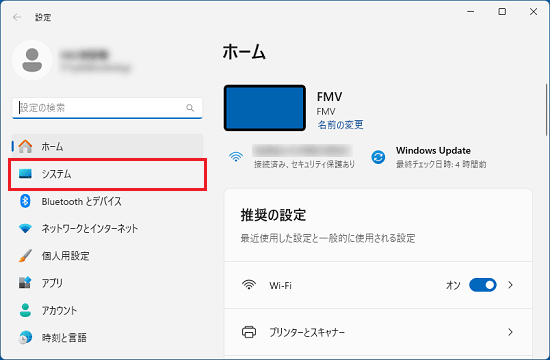Click the back arrow in the title bar
This screenshot has height=360, width=550.
(x=16, y=17)
